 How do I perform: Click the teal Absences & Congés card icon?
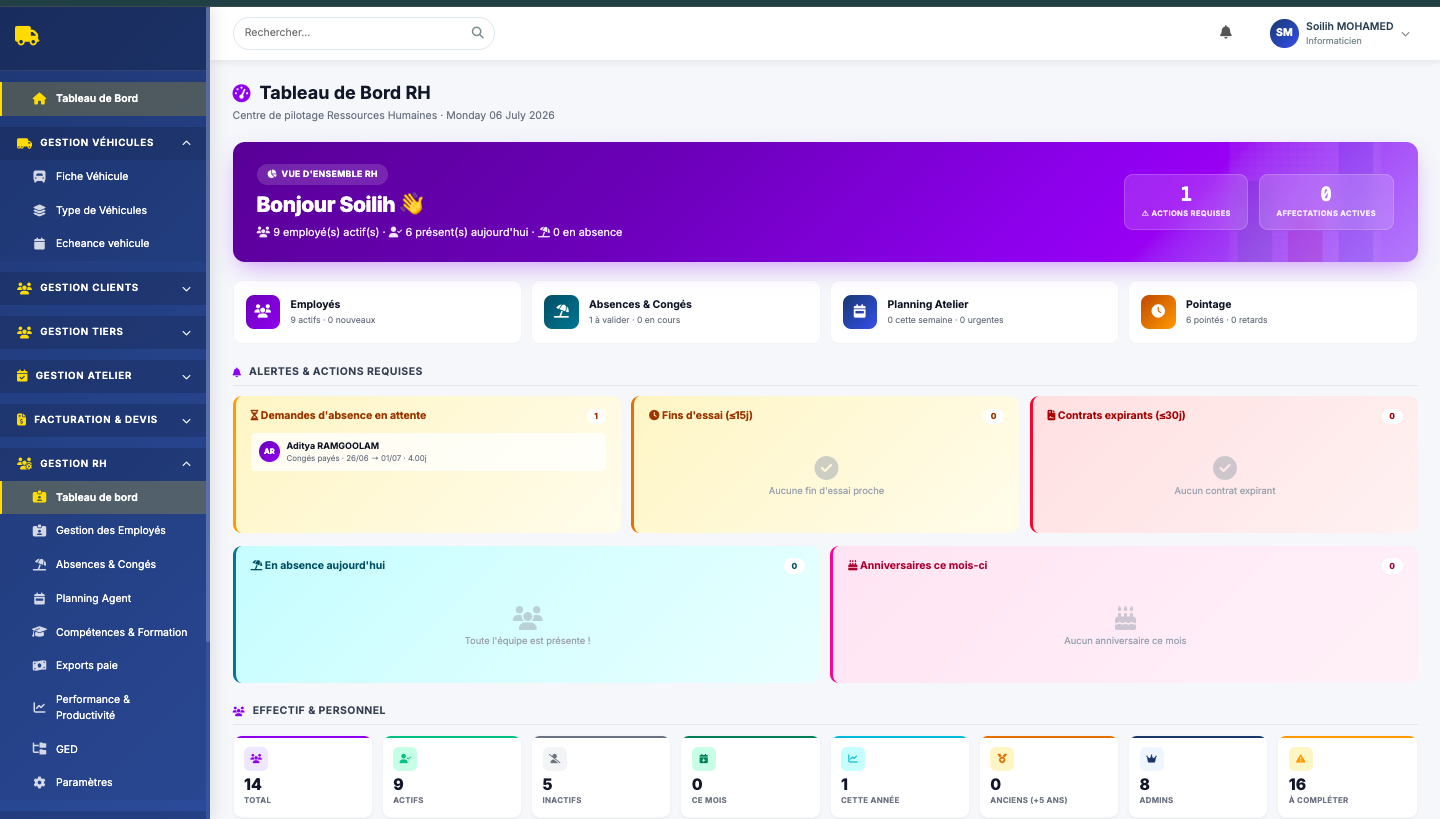[561, 311]
